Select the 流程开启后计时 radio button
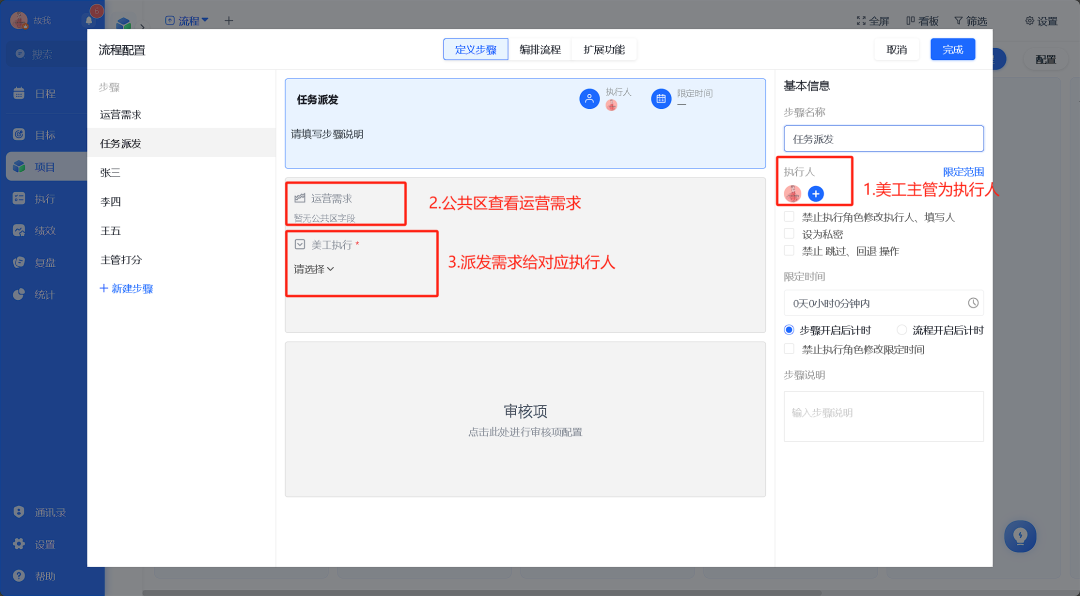This screenshot has width=1080, height=596. point(902,328)
